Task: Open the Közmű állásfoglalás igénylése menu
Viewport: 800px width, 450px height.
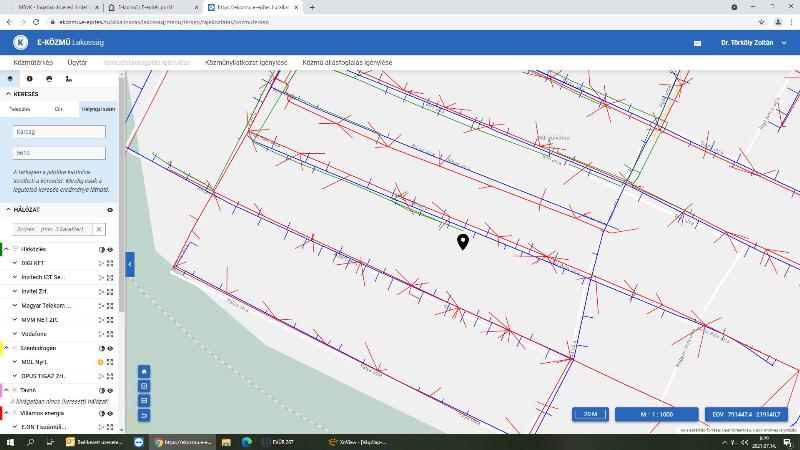Action: click(x=347, y=62)
